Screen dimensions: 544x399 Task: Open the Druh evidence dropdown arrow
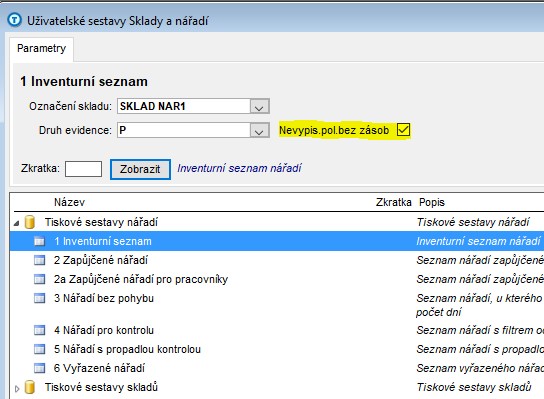(x=259, y=130)
